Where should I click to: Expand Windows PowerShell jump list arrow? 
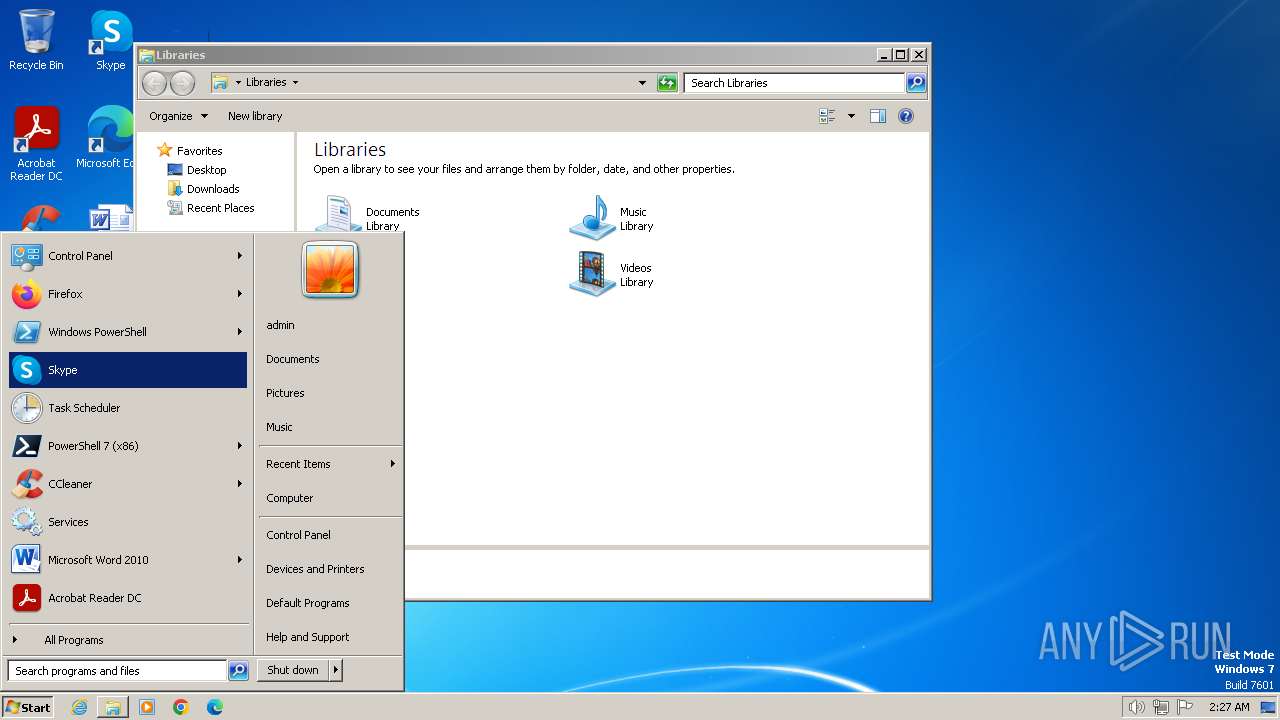[239, 332]
